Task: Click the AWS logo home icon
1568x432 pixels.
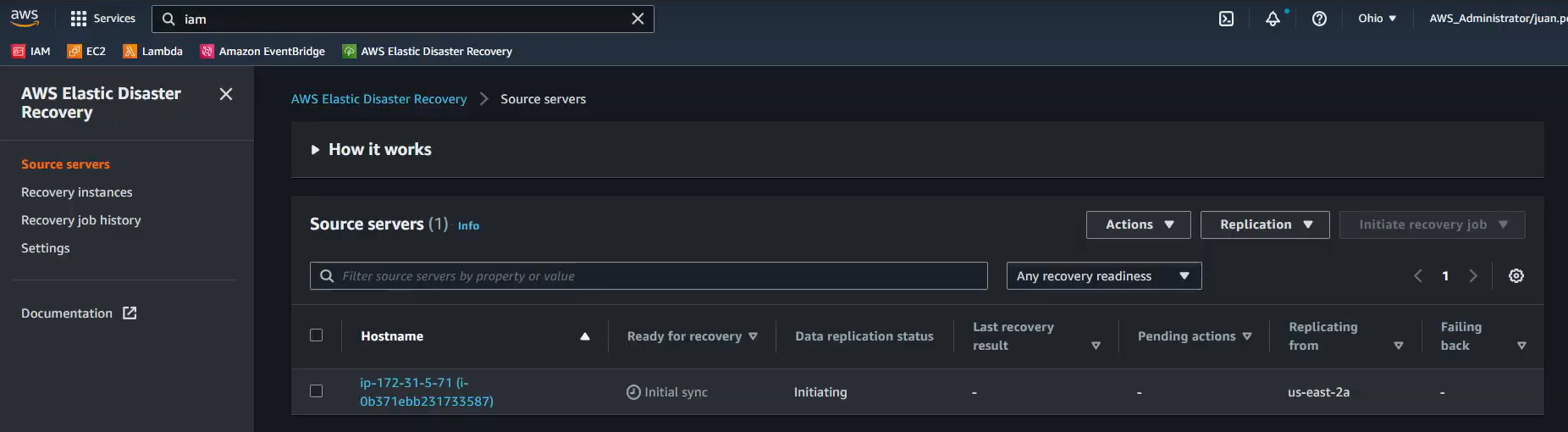Action: [x=25, y=18]
